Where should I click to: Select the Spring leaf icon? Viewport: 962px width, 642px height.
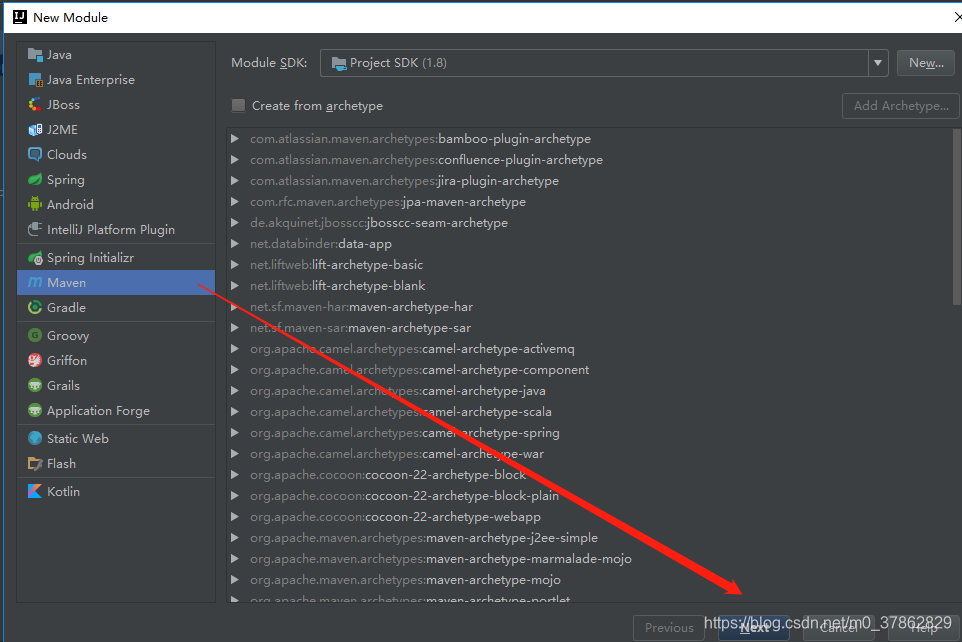pyautogui.click(x=35, y=180)
